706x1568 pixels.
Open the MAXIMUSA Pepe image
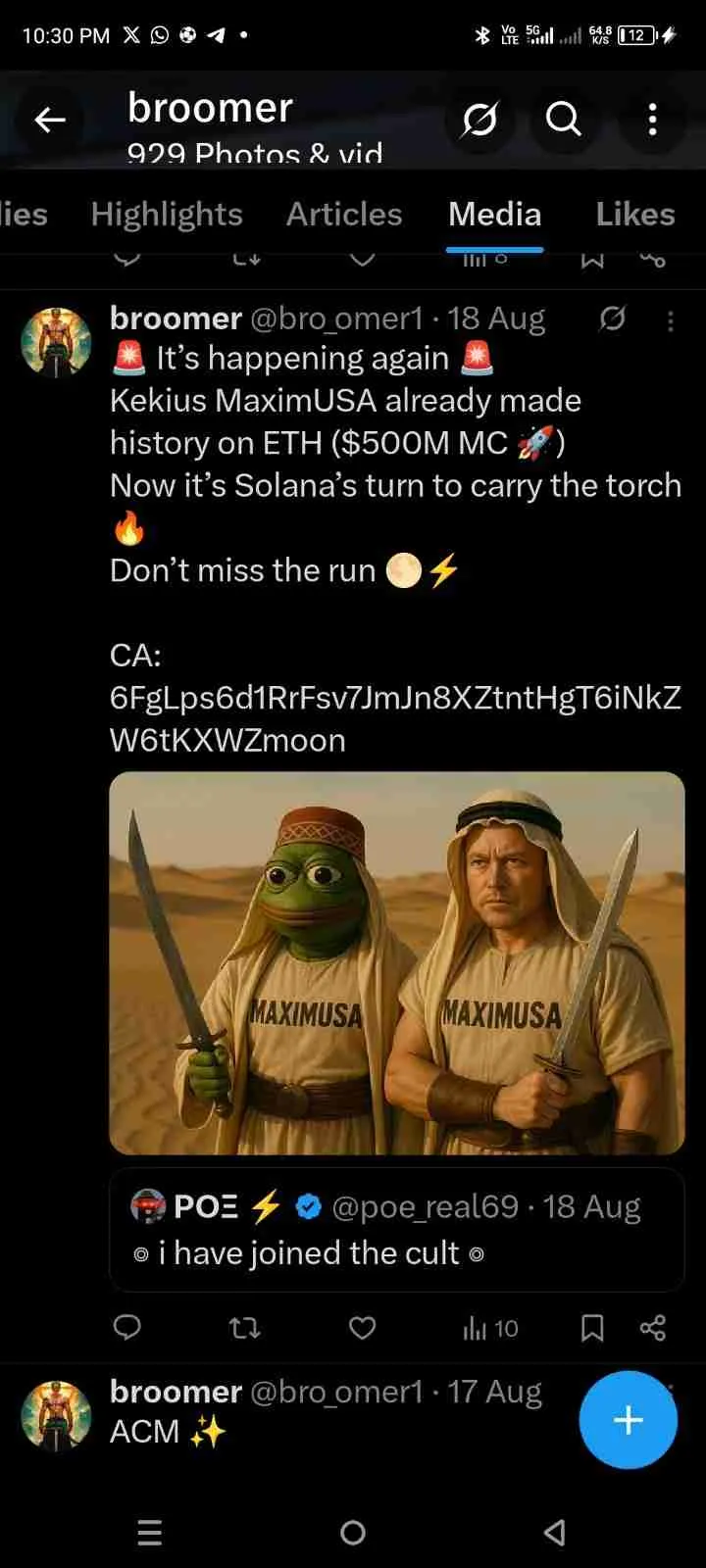(397, 963)
